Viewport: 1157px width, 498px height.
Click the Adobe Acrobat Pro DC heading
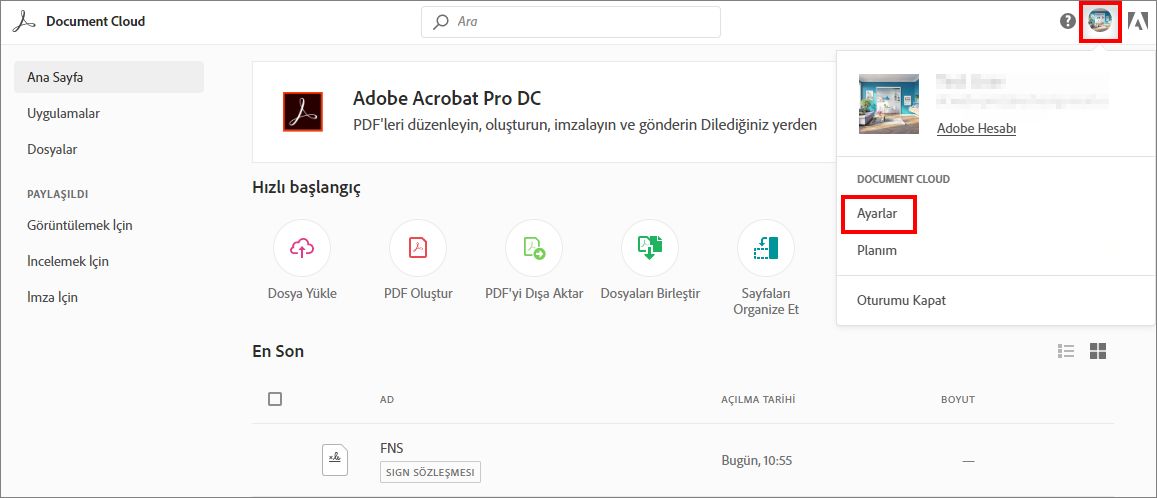click(x=447, y=98)
